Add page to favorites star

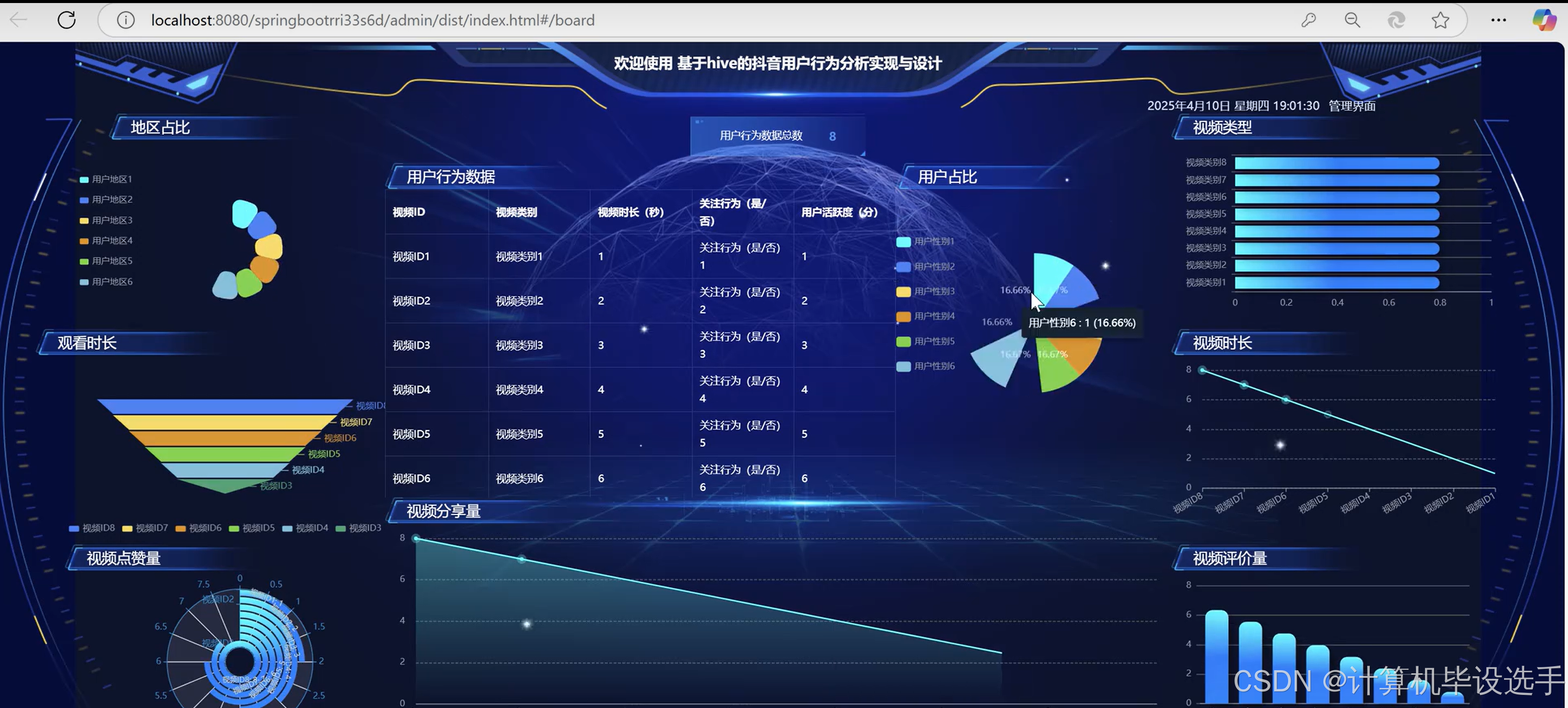pos(1440,20)
